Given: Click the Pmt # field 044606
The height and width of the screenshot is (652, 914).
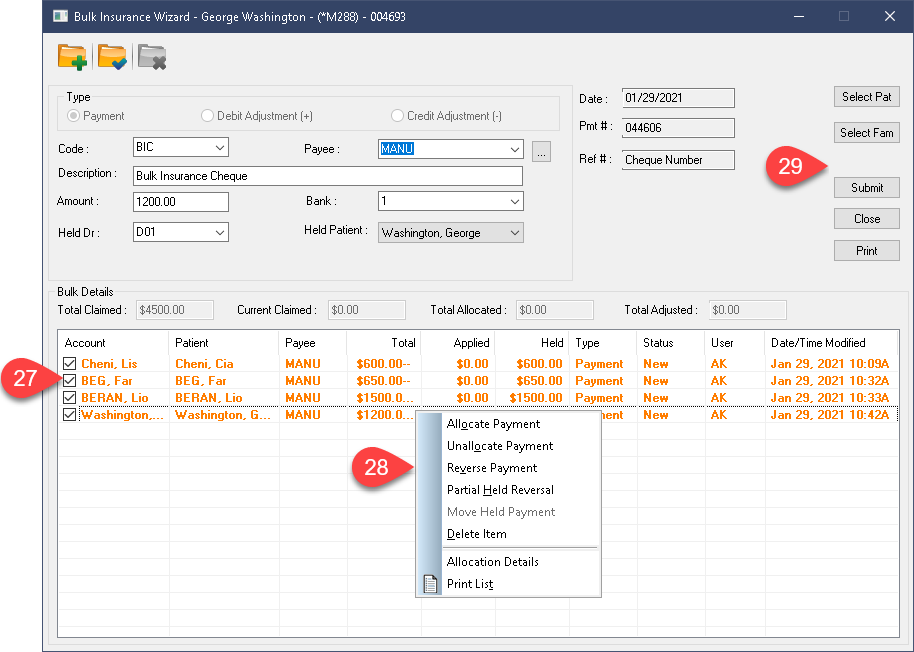Looking at the screenshot, I should (x=678, y=128).
